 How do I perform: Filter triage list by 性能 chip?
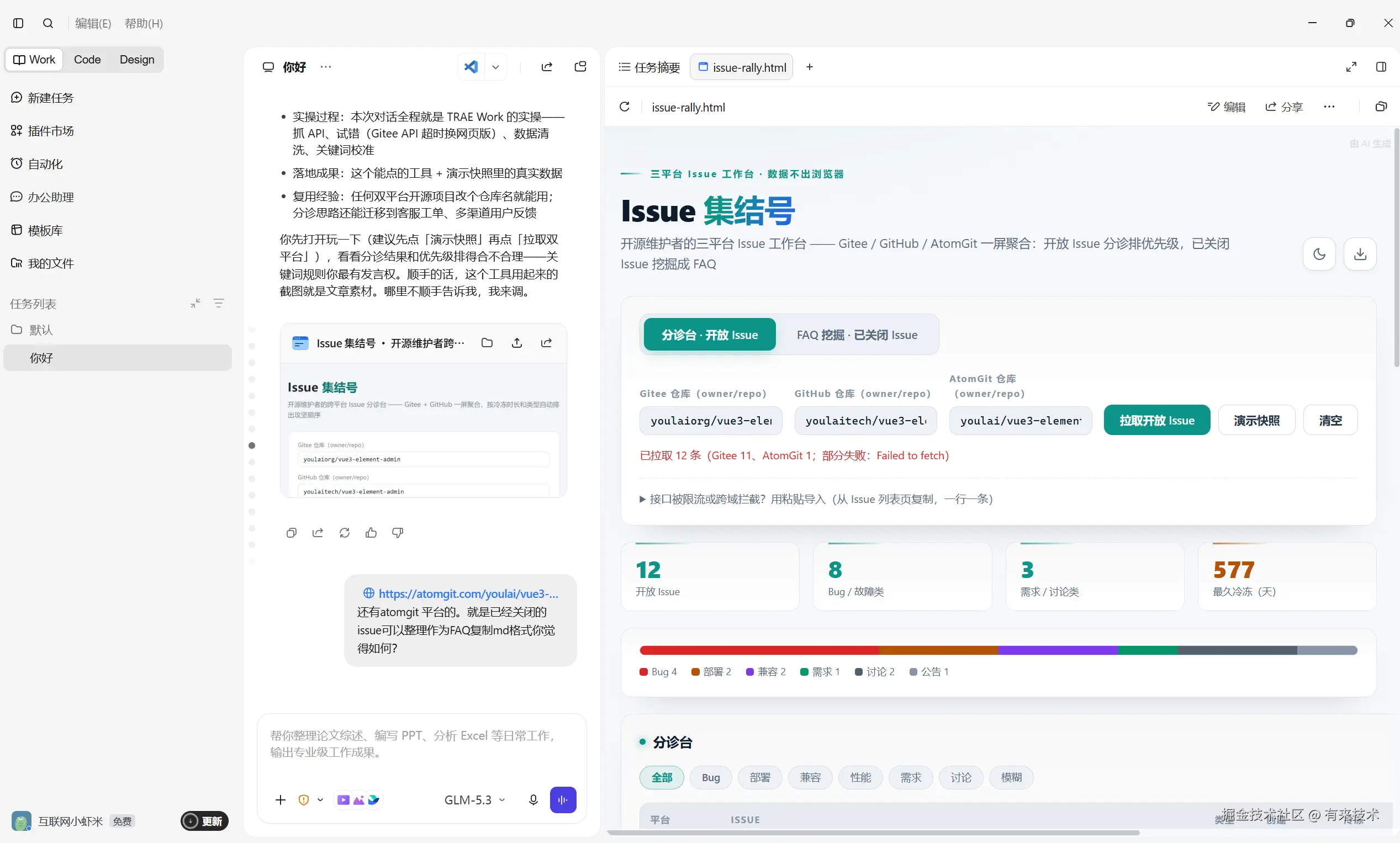(861, 777)
